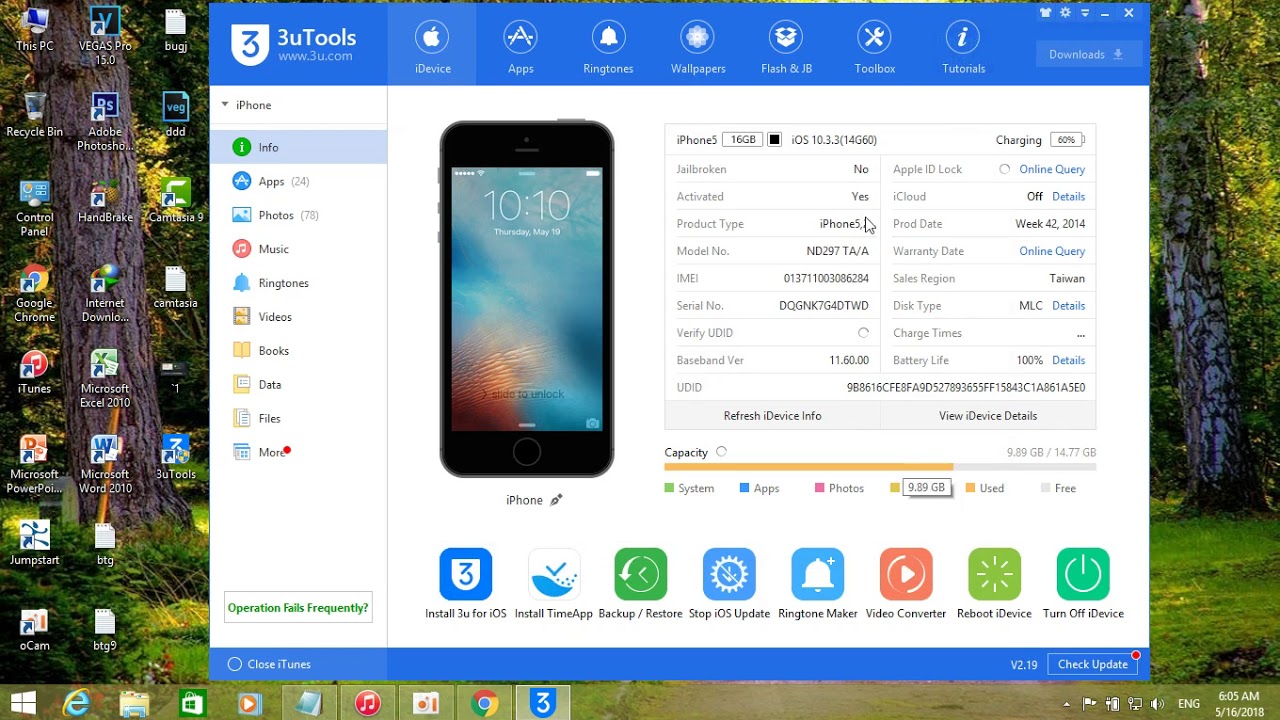Open Books in the sidebar

[x=298, y=351]
